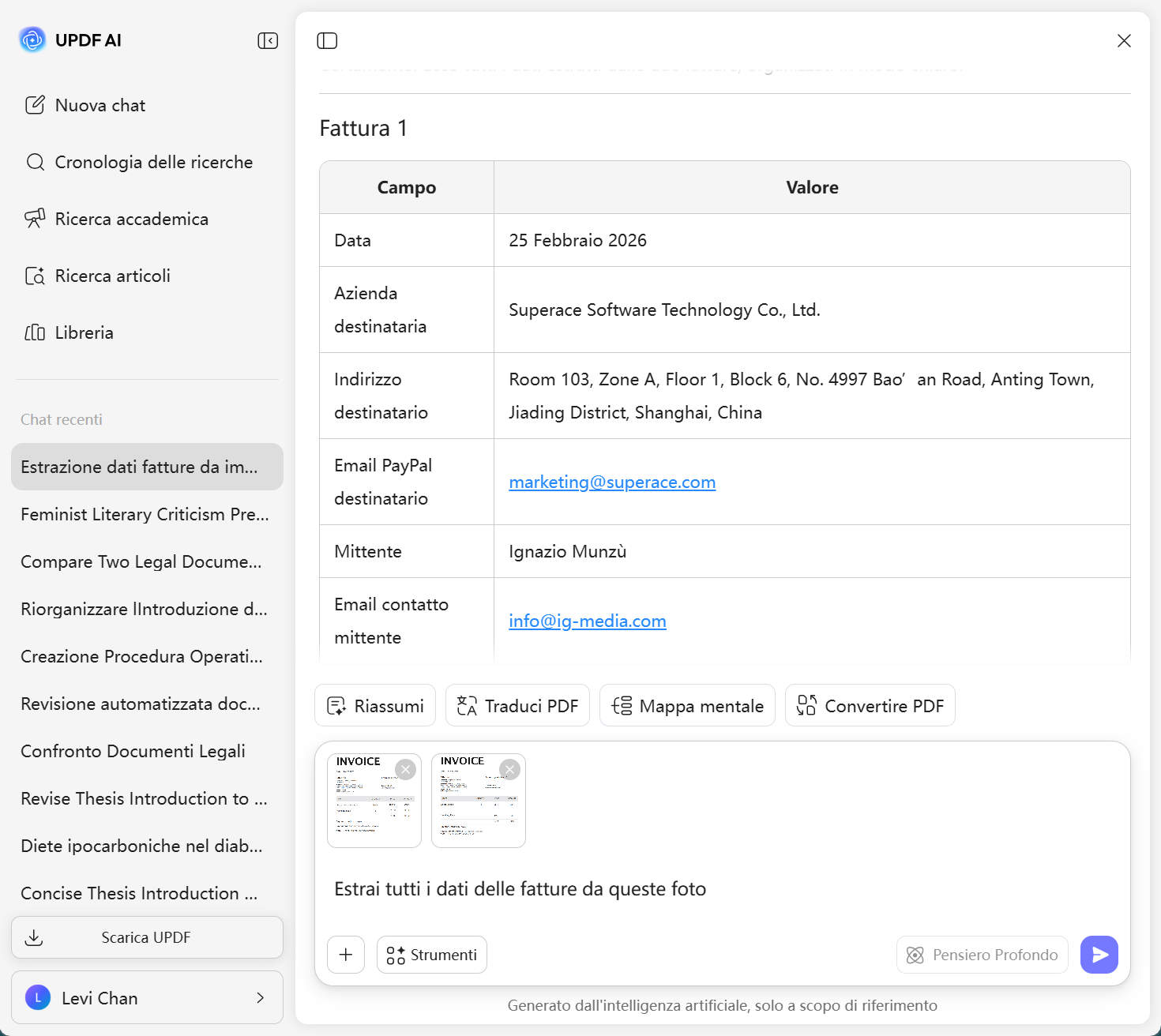Click the Mappa mentale button
Screen dimensions: 1161x1036
(687, 705)
